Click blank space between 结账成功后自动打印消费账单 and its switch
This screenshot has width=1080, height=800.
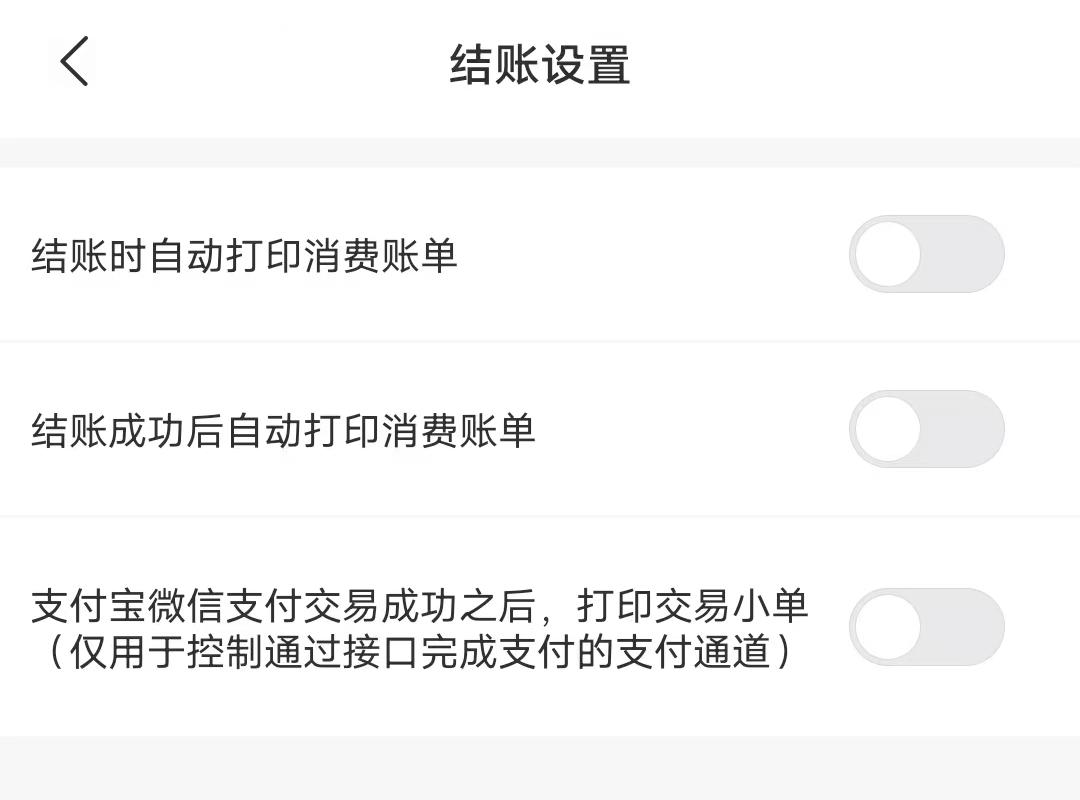pos(690,431)
